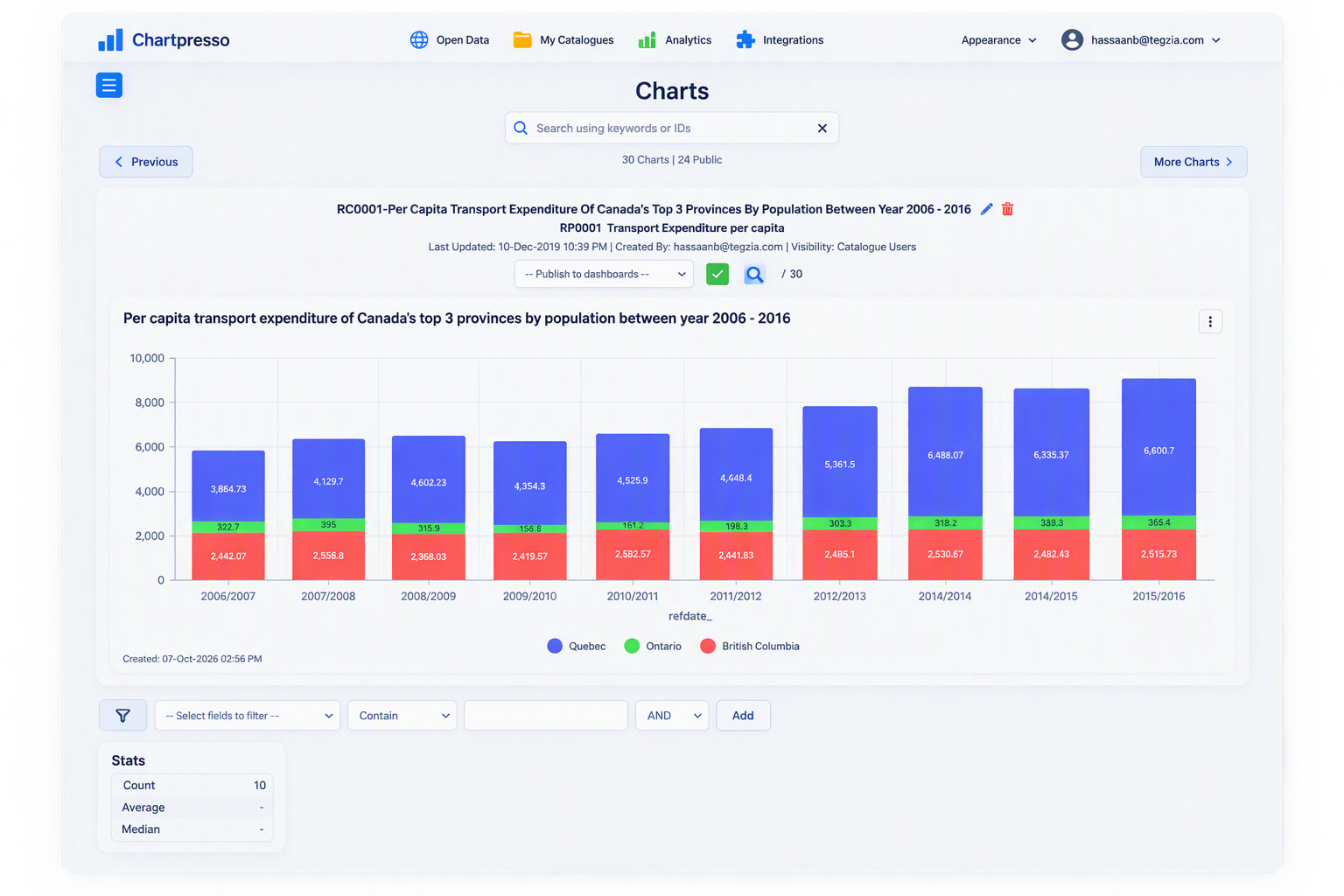This screenshot has height=896, width=1344.
Task: Click the Count stats row
Action: click(192, 786)
